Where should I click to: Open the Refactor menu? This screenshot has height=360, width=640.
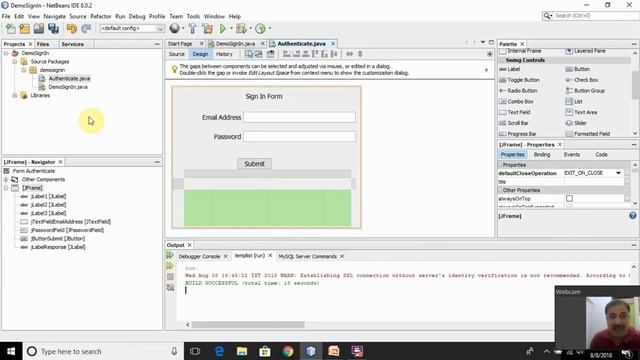(100, 16)
